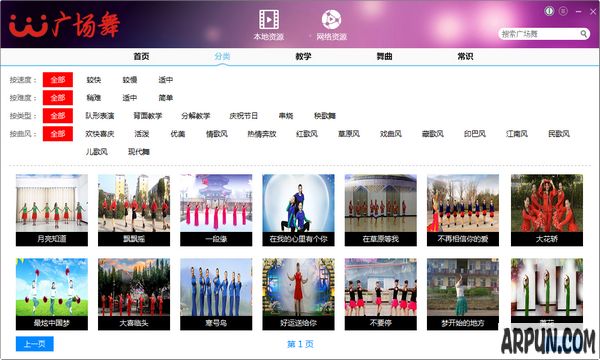This screenshot has height=360, width=600.
Task: Choose the 红歌风 music style
Action: (307, 134)
